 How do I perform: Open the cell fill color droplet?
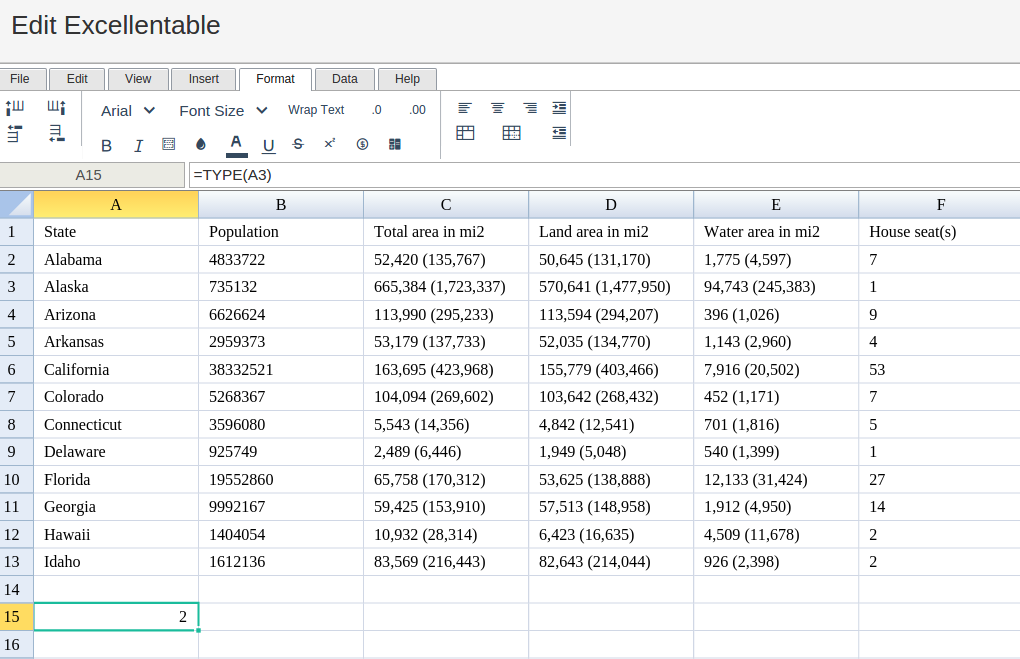coord(201,144)
